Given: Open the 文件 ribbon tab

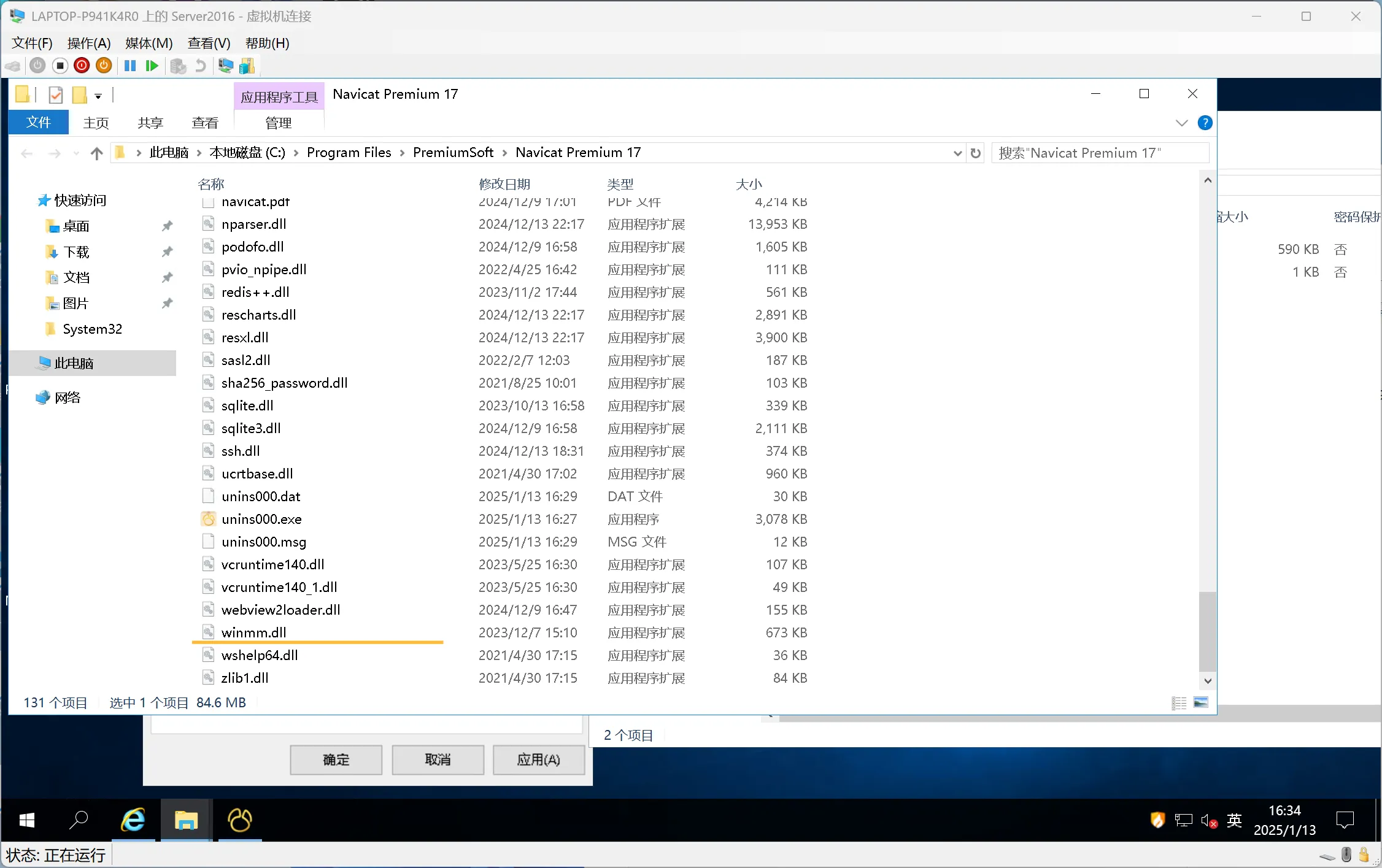Looking at the screenshot, I should [x=39, y=123].
